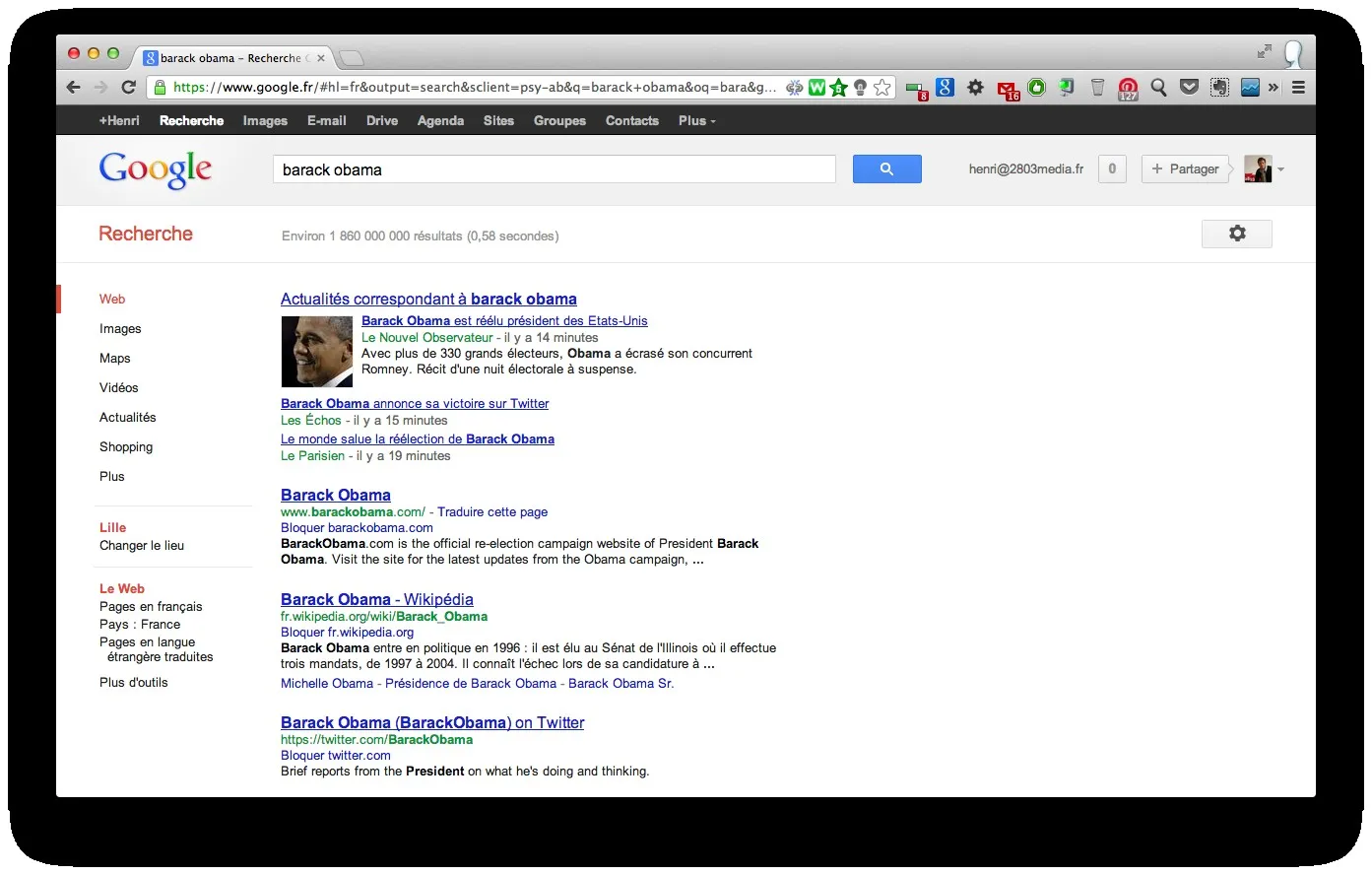
Task: Click the green thumbs-up extension icon
Action: point(1036,88)
